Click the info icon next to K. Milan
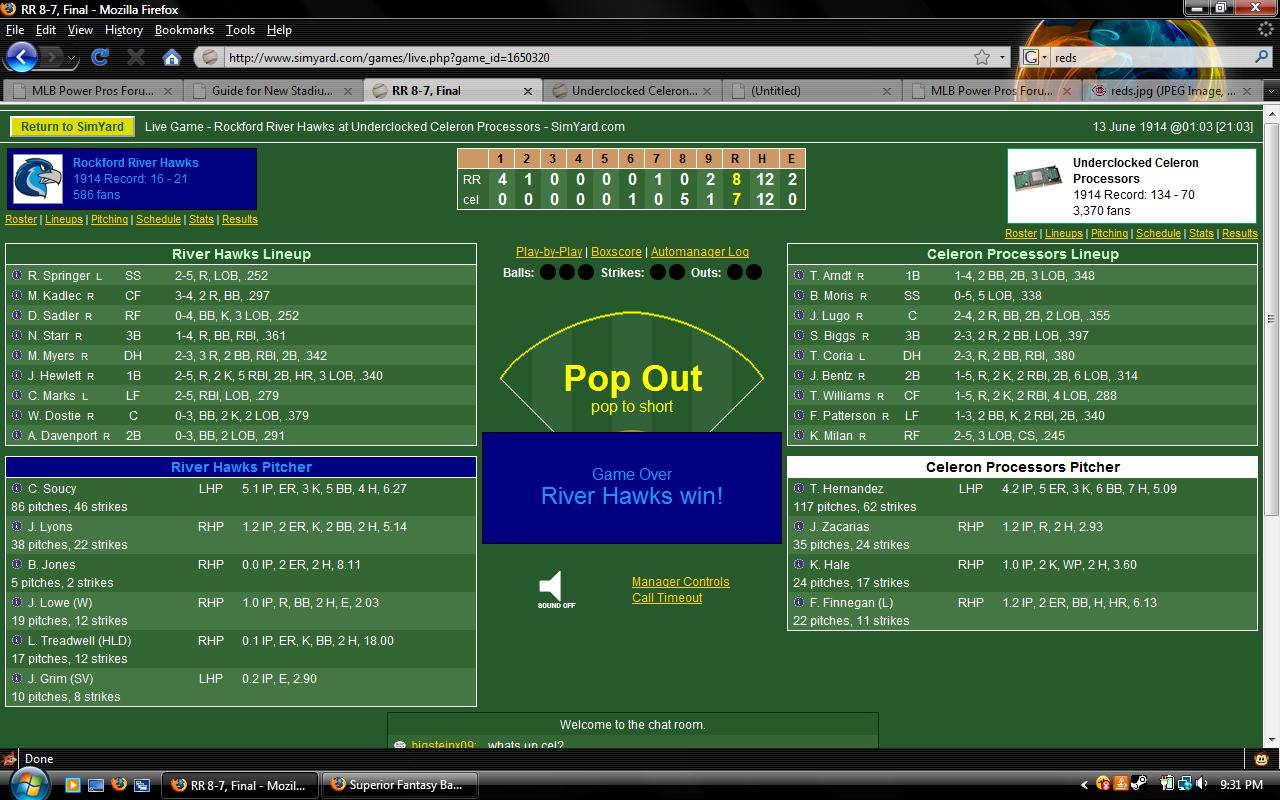1280x800 pixels. (x=799, y=435)
